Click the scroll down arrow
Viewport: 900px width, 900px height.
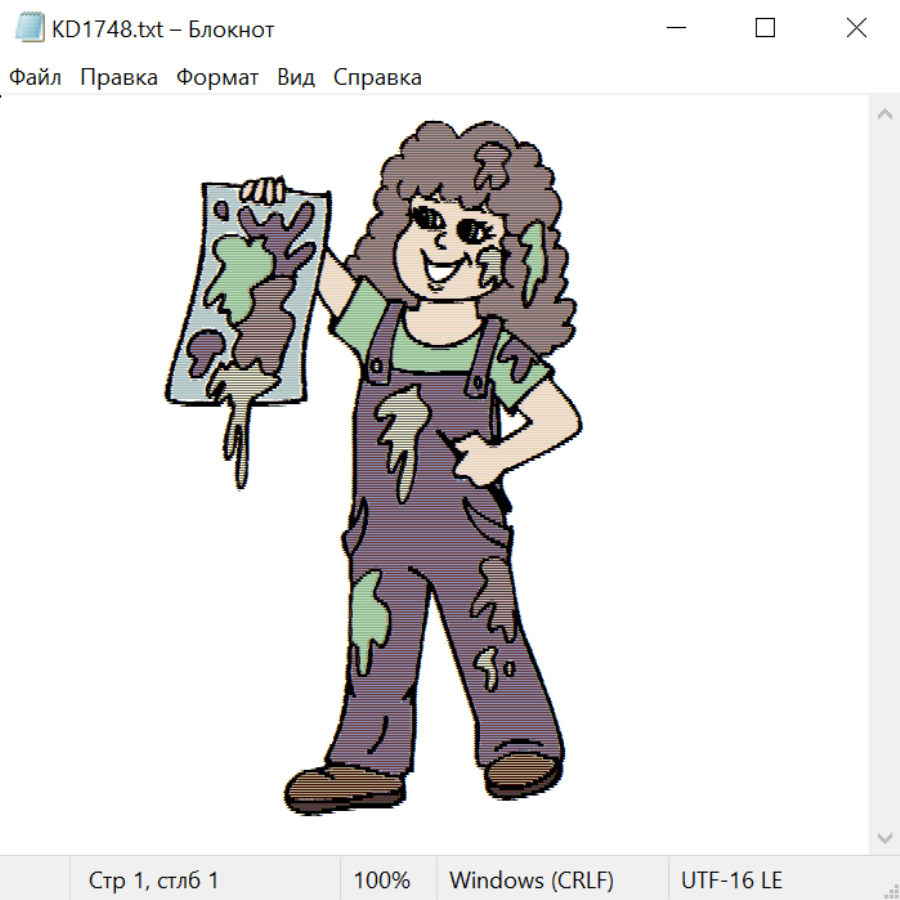884,836
